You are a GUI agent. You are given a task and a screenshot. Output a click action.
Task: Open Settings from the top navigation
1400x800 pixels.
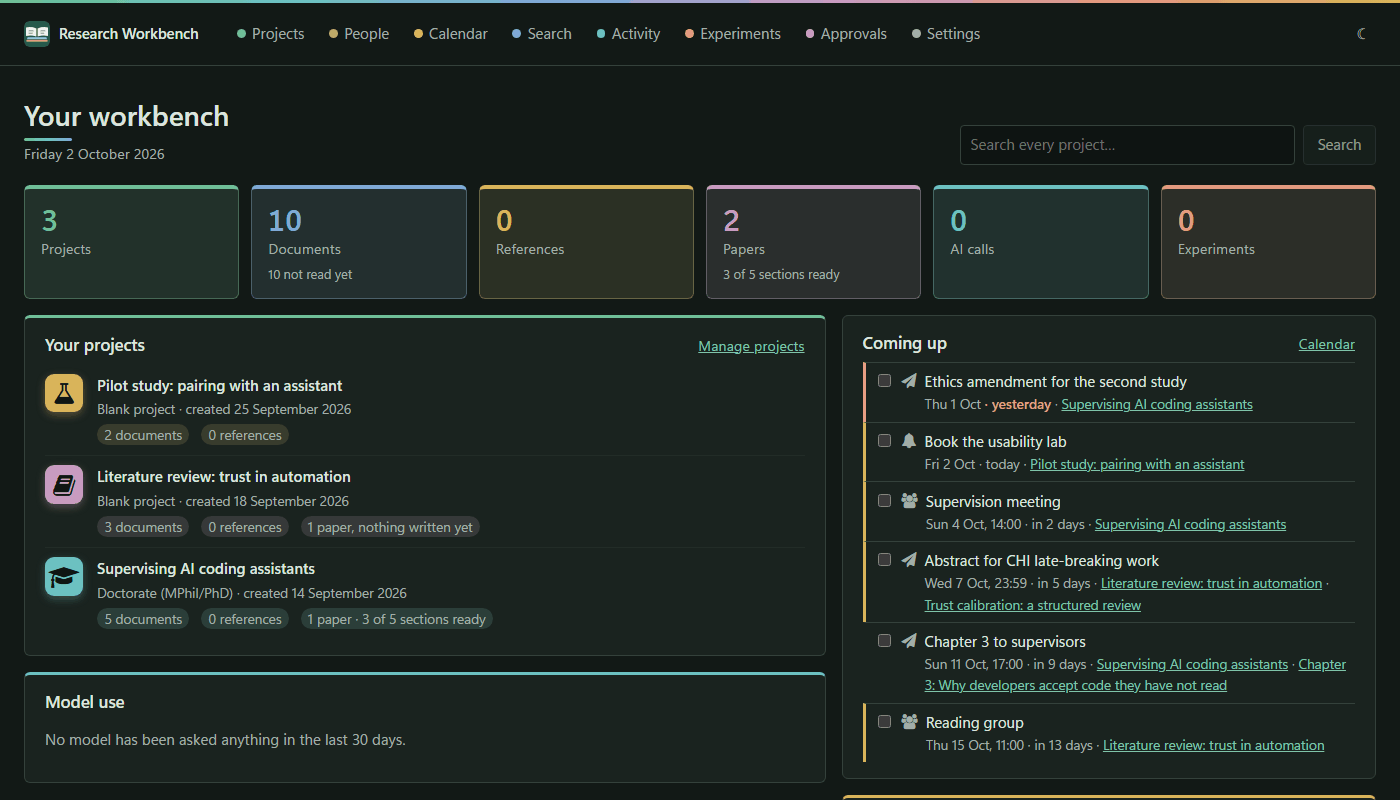pyautogui.click(x=946, y=34)
